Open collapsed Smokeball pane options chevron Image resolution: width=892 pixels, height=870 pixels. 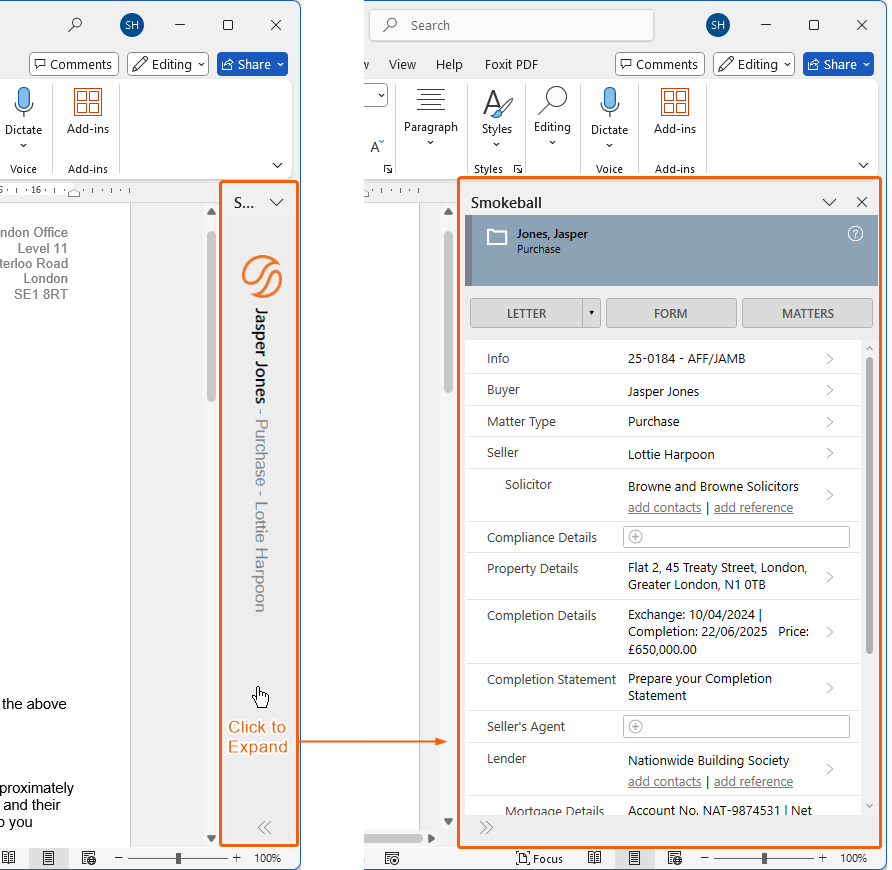coord(276,203)
